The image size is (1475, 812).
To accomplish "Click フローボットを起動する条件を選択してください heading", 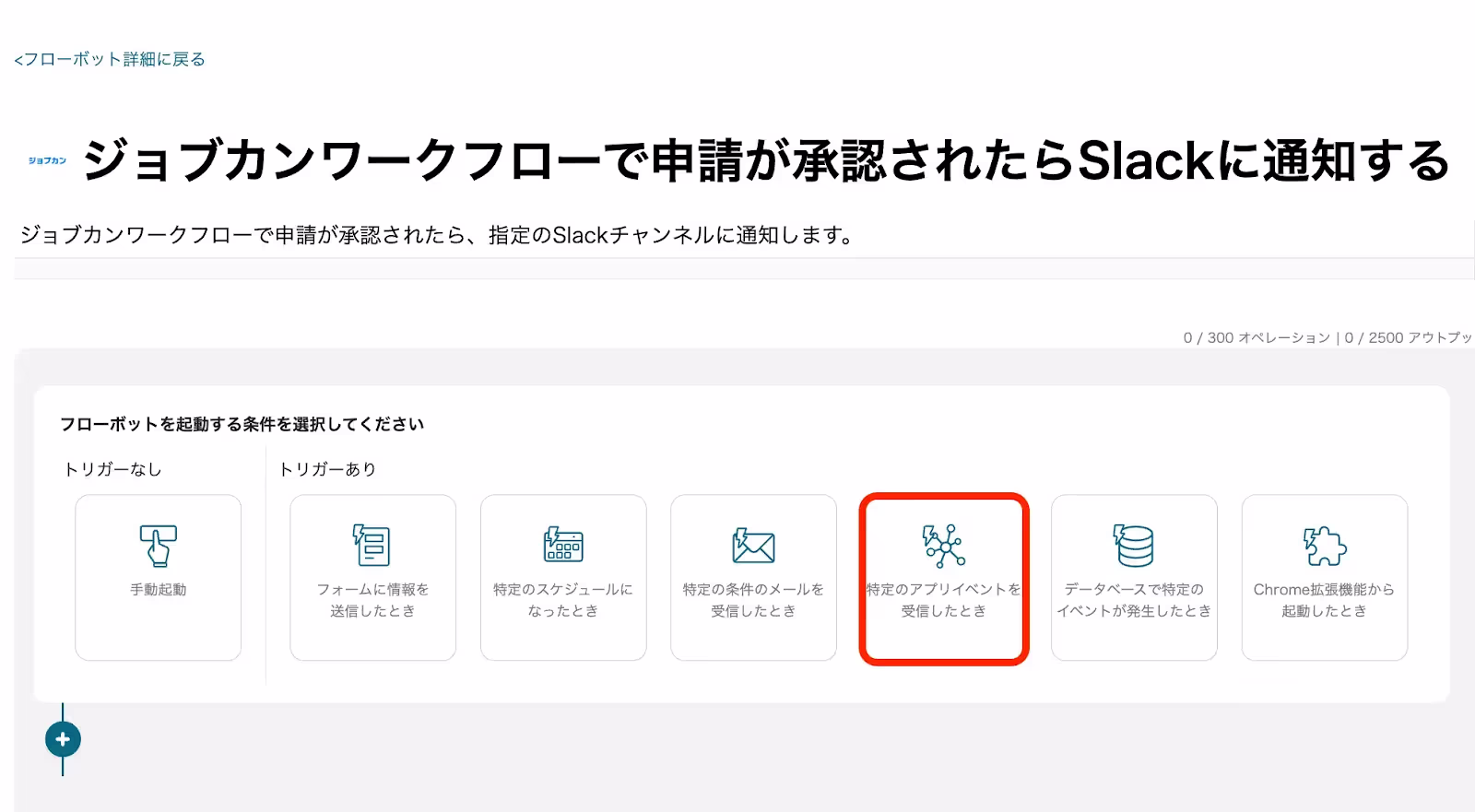I will coord(242,424).
